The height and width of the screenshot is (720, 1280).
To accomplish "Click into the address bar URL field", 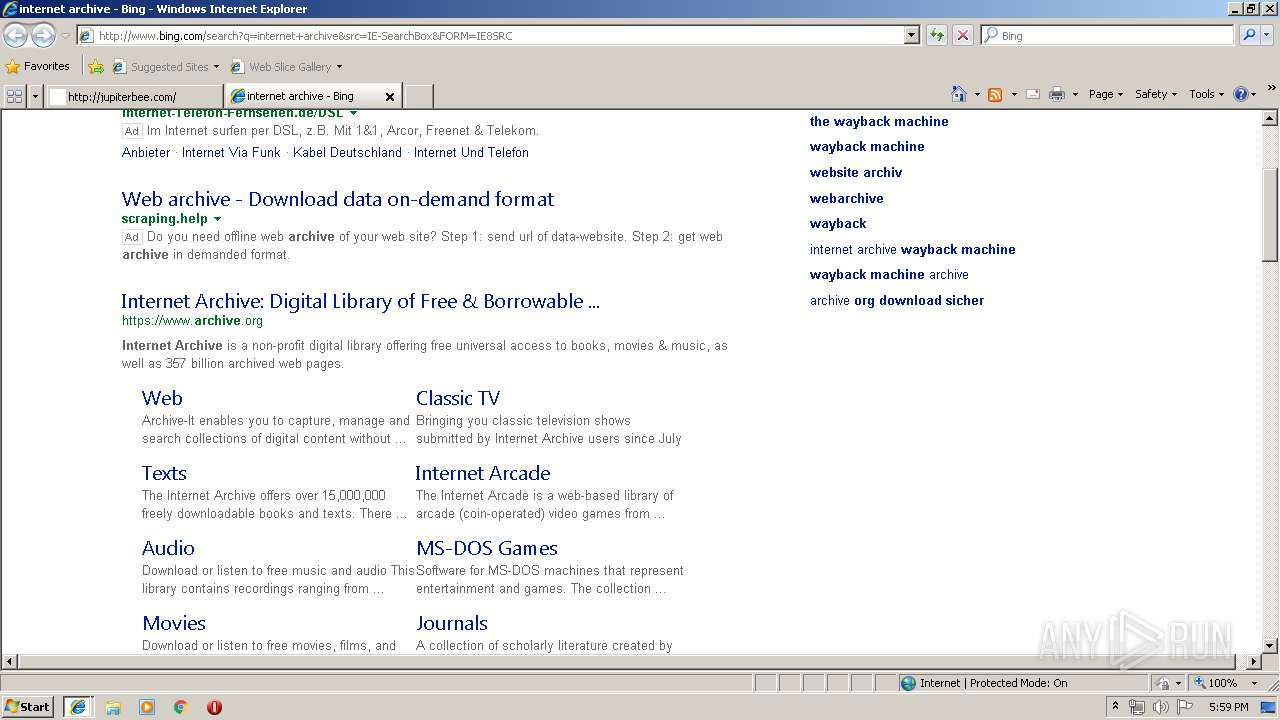I will point(490,35).
